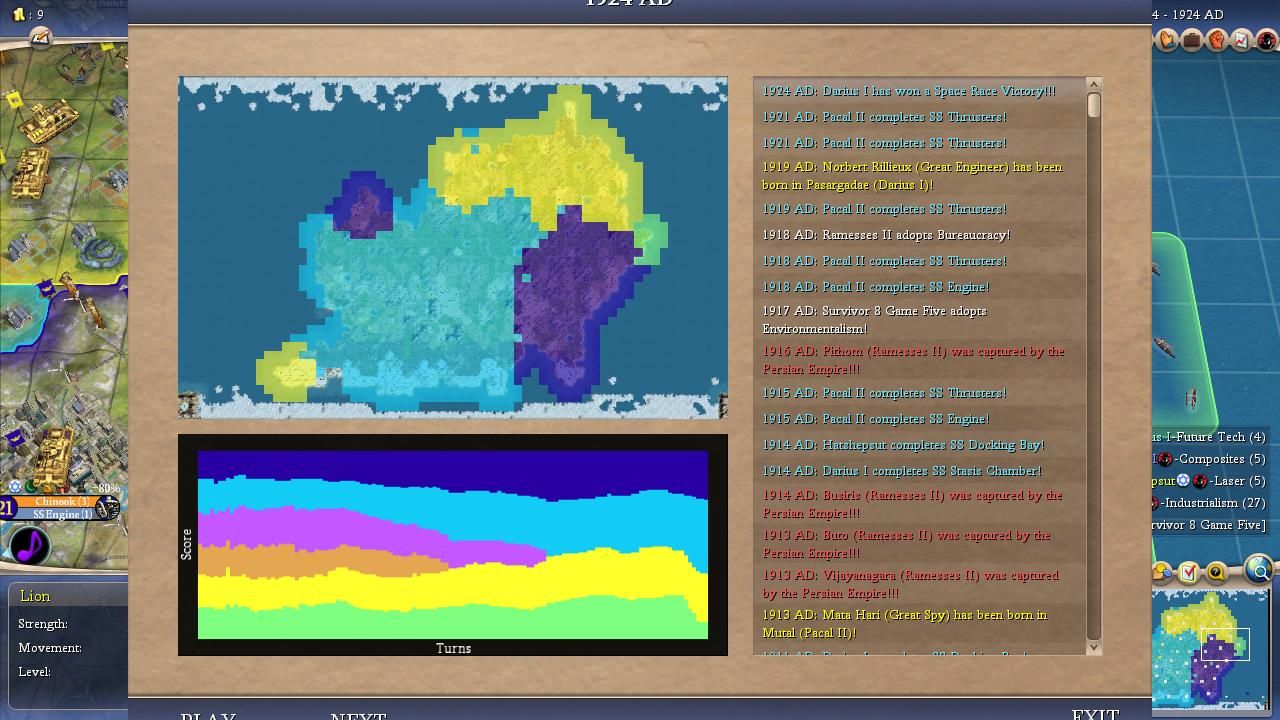
Task: Open the religion advisor (praying hands icon)
Action: click(1167, 40)
